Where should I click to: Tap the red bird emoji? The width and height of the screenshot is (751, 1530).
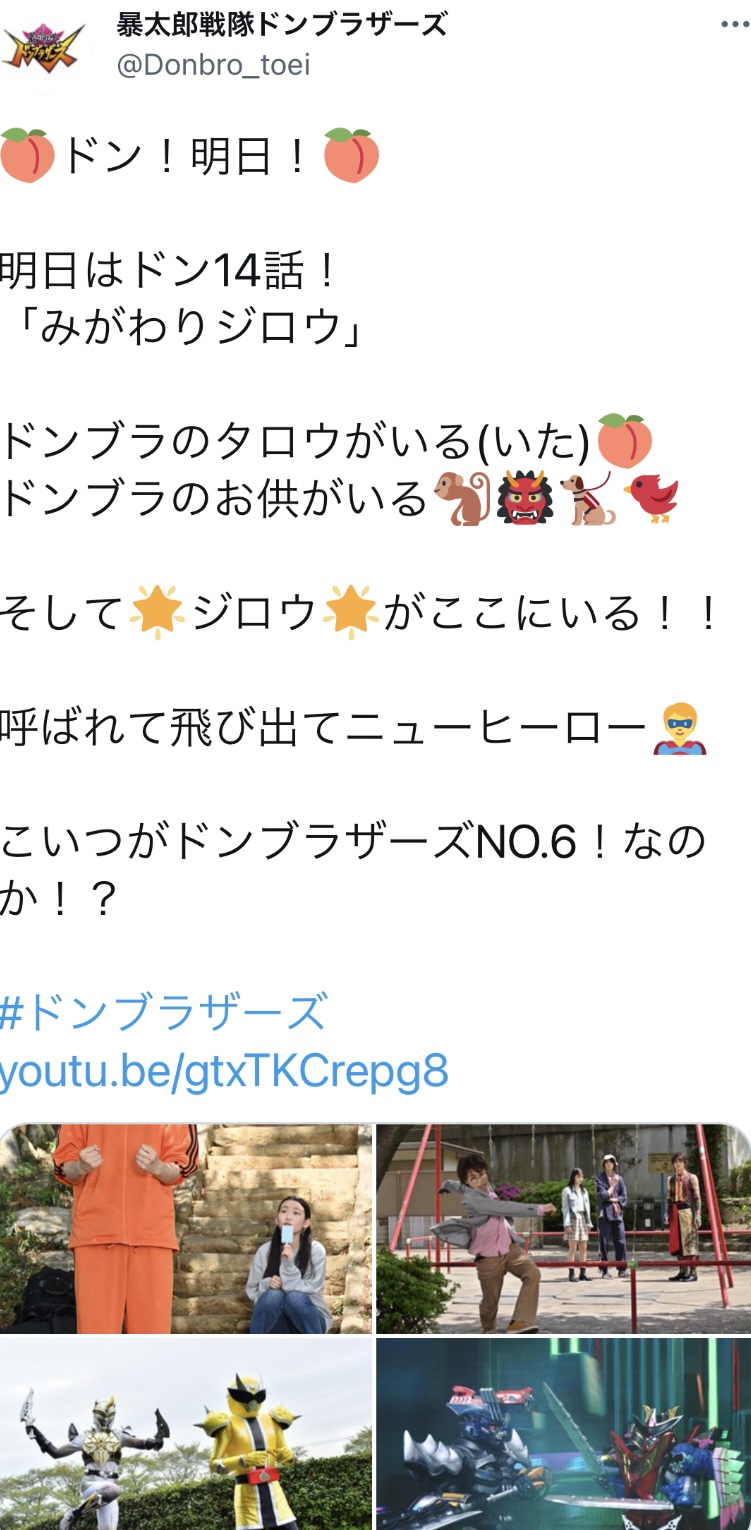click(x=651, y=498)
